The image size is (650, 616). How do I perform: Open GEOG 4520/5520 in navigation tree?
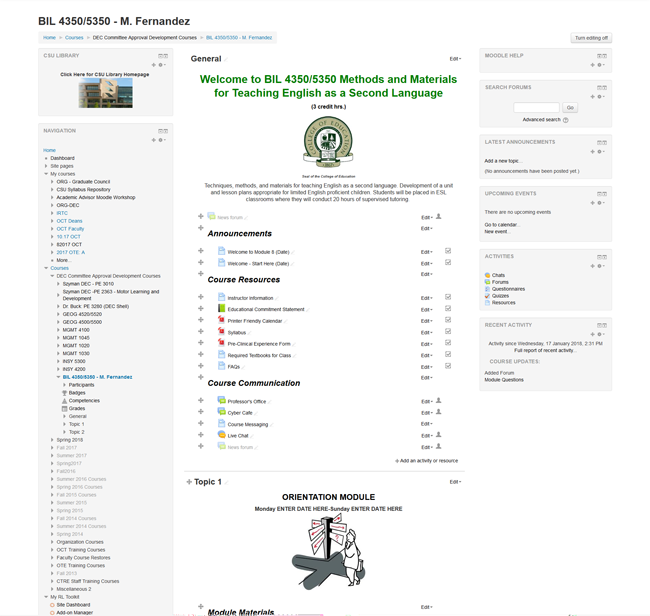[x=82, y=314]
